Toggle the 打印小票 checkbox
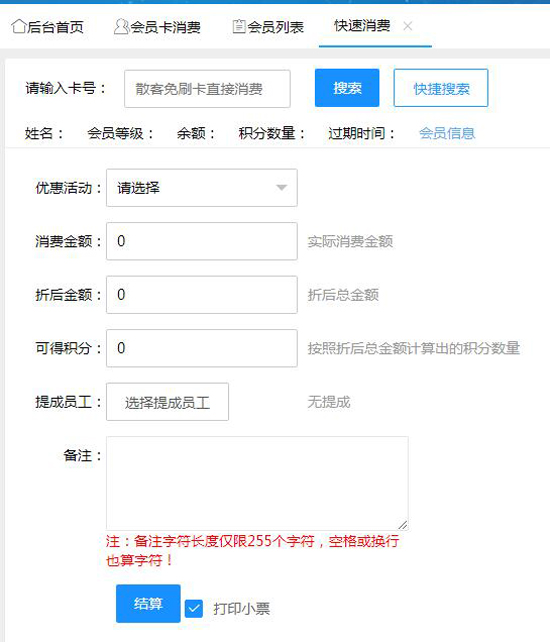 tap(194, 609)
